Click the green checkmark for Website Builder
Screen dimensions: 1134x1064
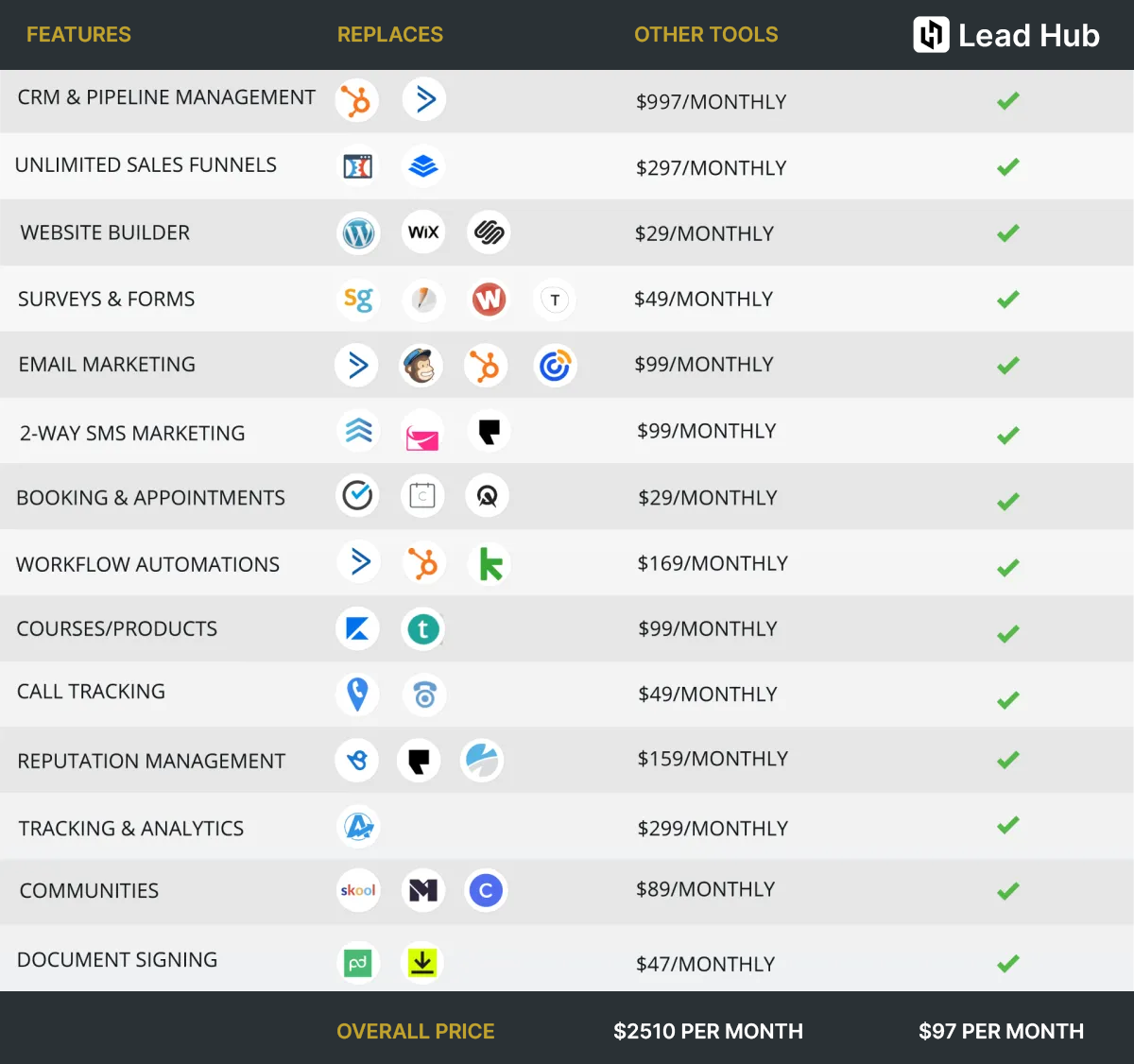click(1008, 232)
